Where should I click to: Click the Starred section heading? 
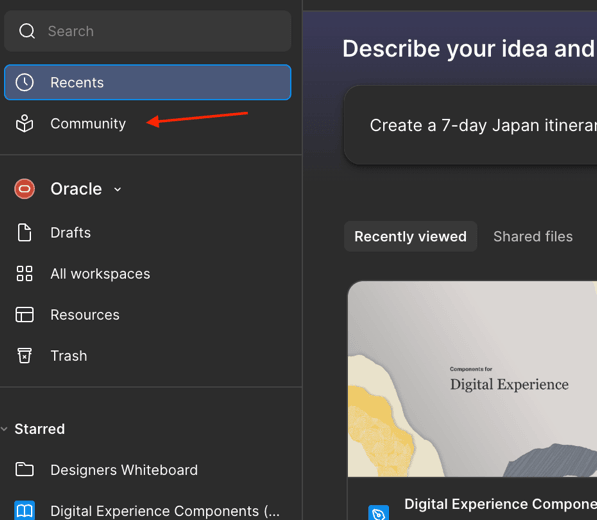(40, 429)
